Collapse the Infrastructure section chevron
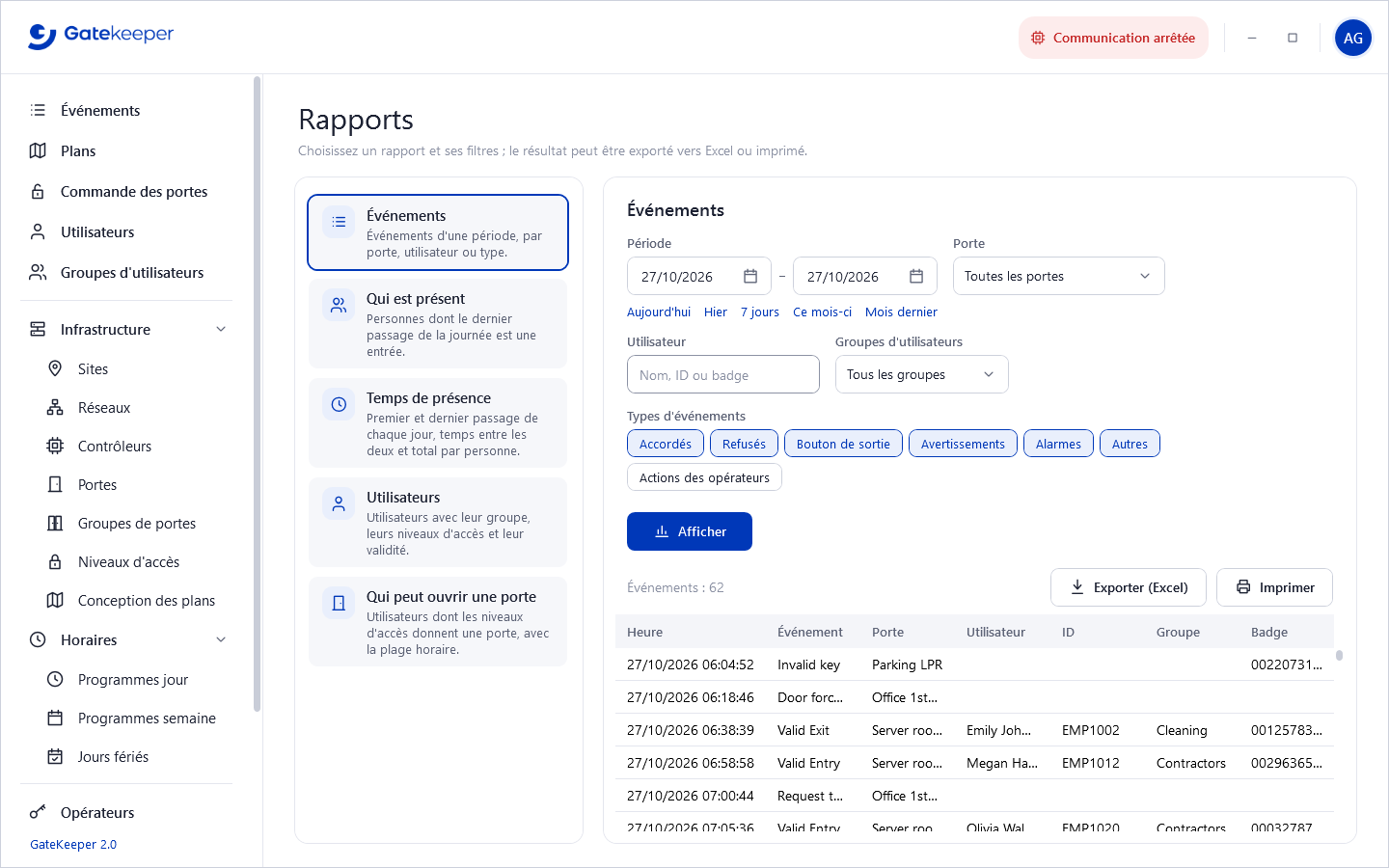 (221, 329)
